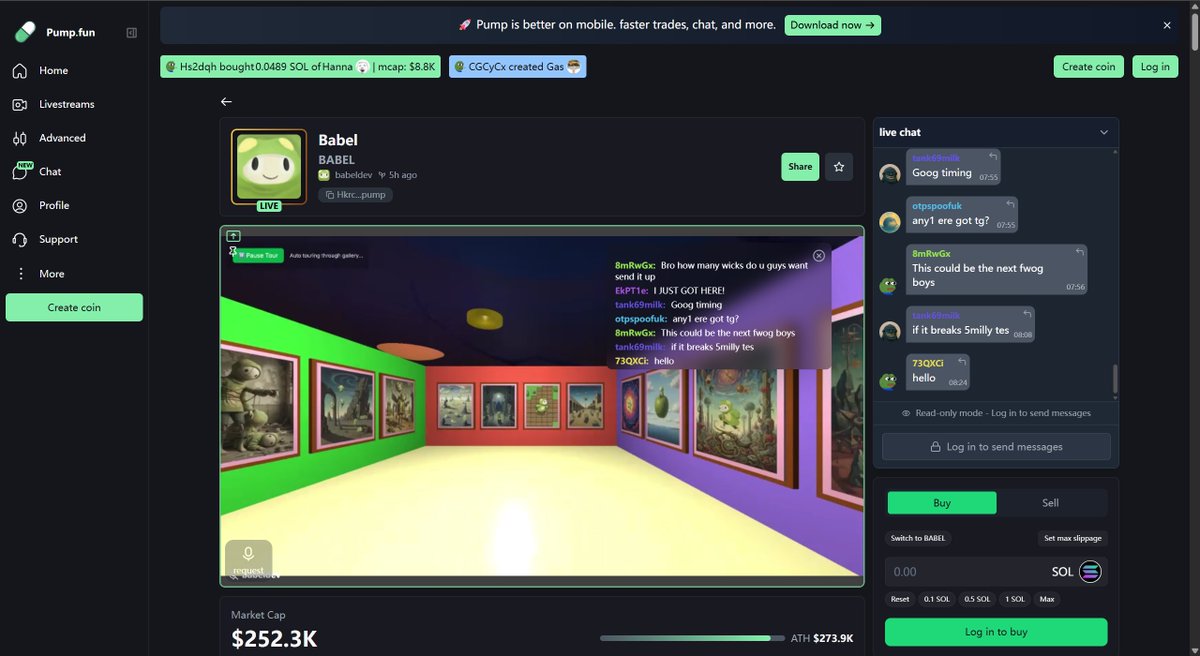1200x656 pixels.
Task: Click 8mRwGx username in live chat
Action: pyautogui.click(x=931, y=254)
